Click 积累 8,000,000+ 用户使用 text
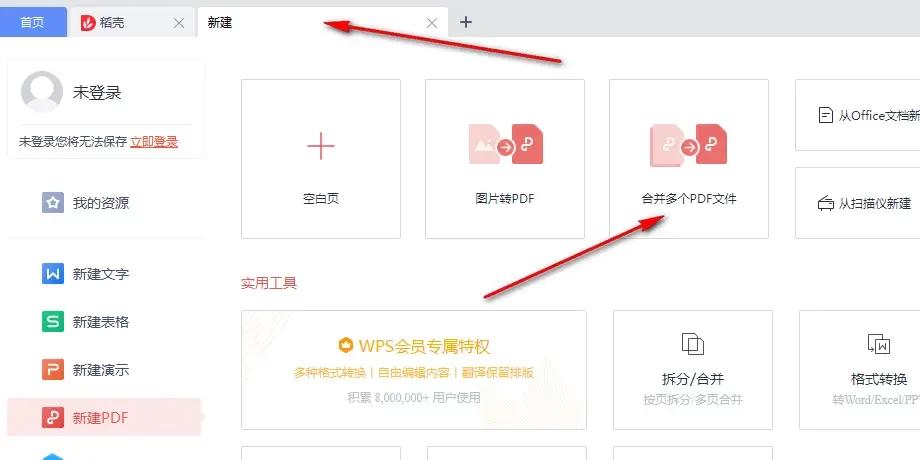This screenshot has height=460, width=920. (x=414, y=398)
